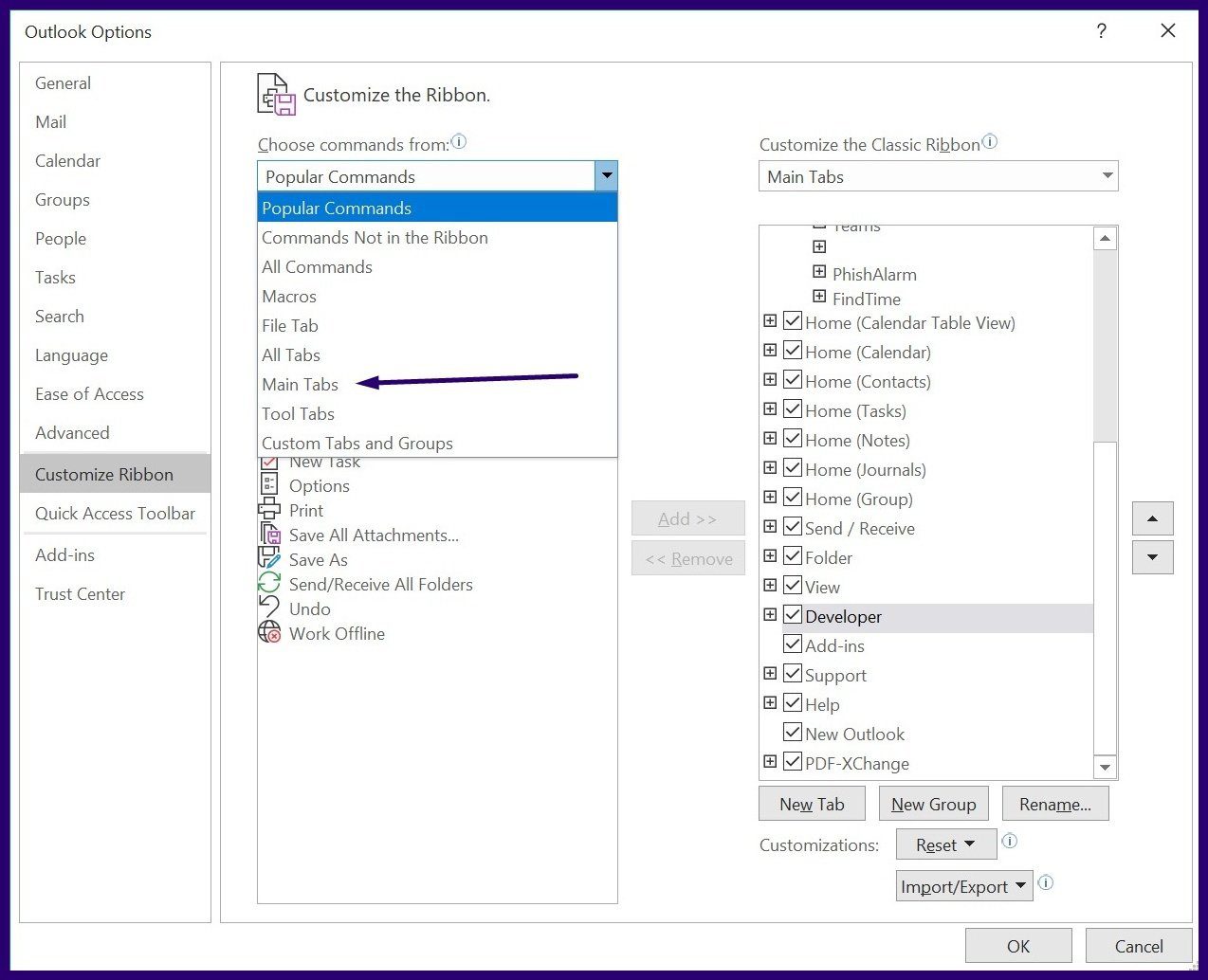Open the Main Tabs dropdown on the right
The width and height of the screenshot is (1208, 980).
click(1106, 176)
